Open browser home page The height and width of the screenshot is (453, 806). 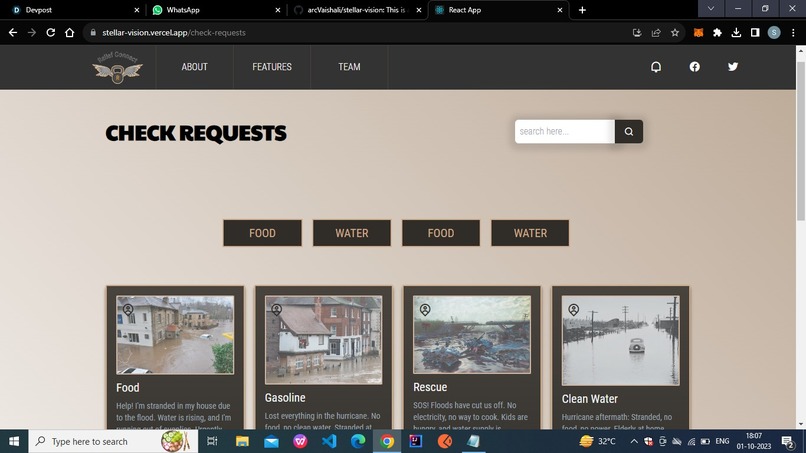69,32
